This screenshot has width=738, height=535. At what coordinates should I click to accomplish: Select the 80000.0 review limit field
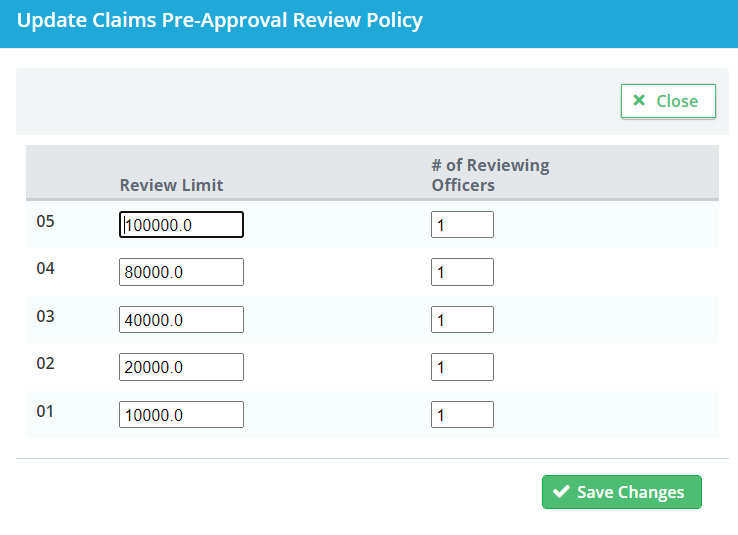click(x=181, y=272)
